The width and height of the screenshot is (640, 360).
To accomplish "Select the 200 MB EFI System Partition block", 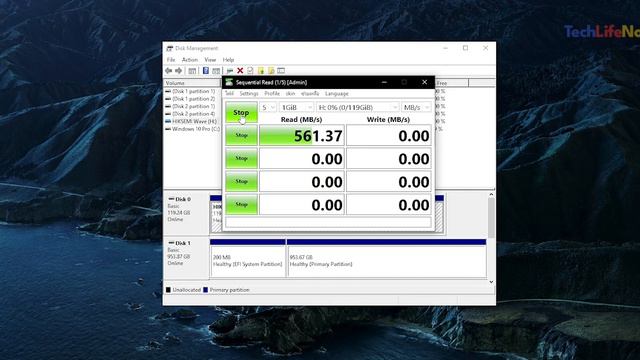I will point(247,259).
